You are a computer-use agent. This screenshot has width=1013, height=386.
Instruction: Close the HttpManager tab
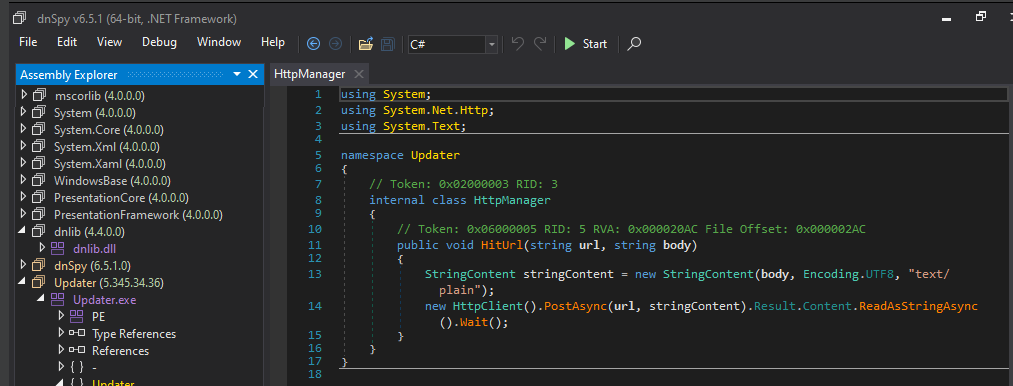[x=359, y=74]
